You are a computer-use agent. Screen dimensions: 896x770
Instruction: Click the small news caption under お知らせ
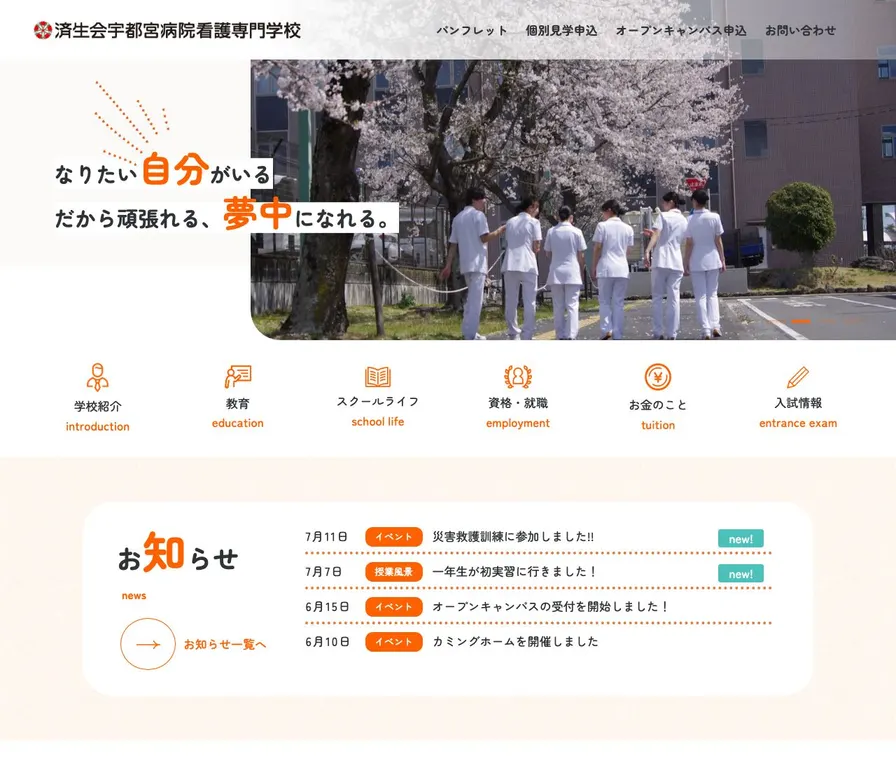pyautogui.click(x=134, y=596)
